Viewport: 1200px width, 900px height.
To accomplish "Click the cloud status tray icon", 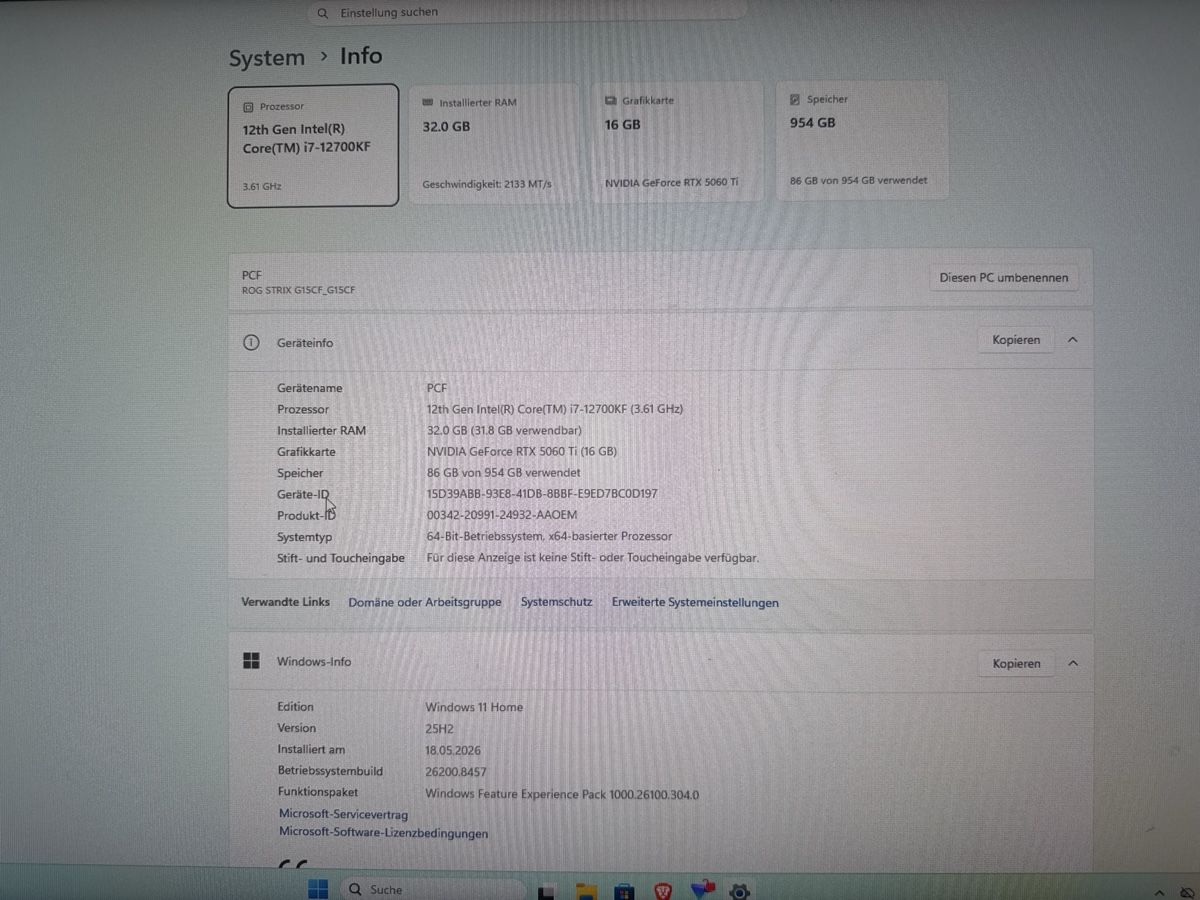I will pyautogui.click(x=1187, y=892).
